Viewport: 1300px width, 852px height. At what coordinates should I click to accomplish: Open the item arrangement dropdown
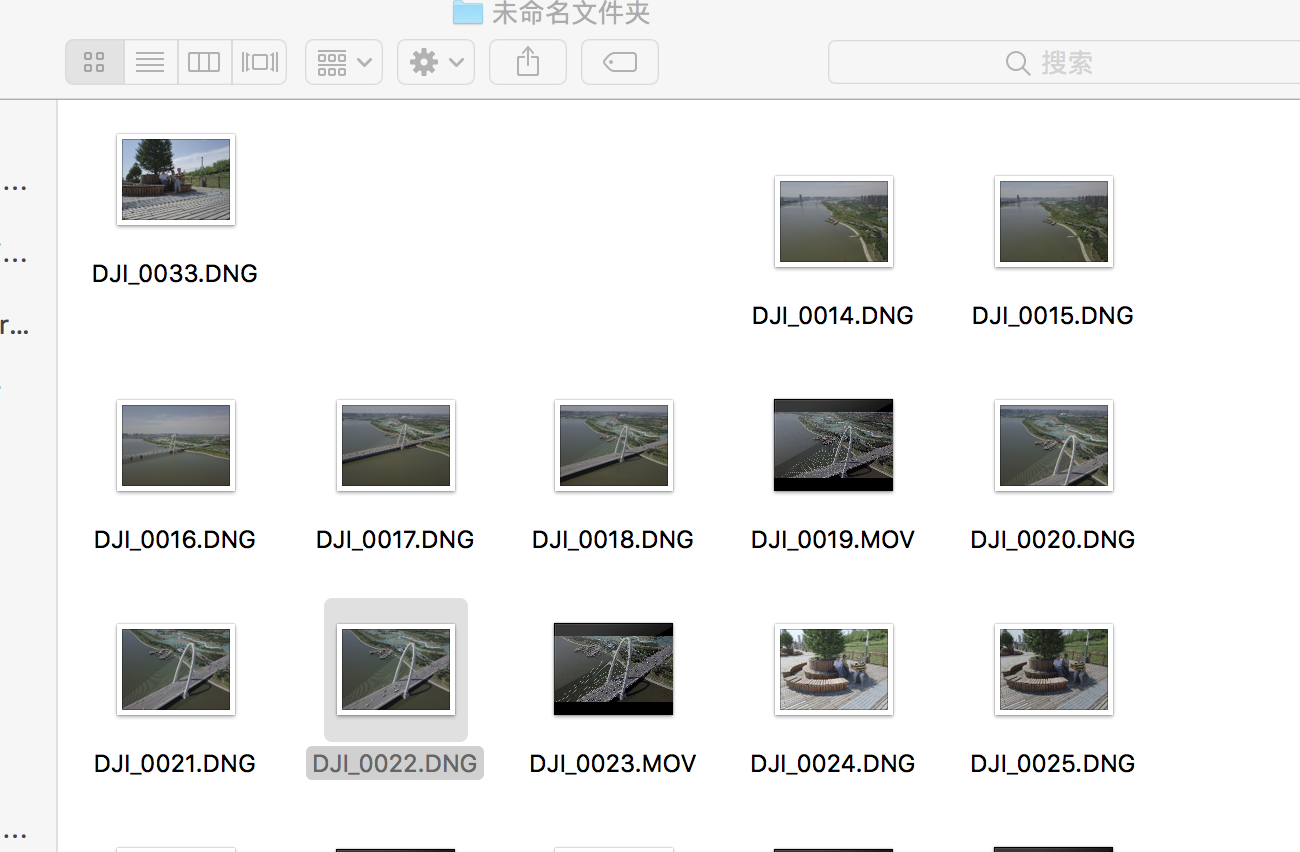point(343,63)
